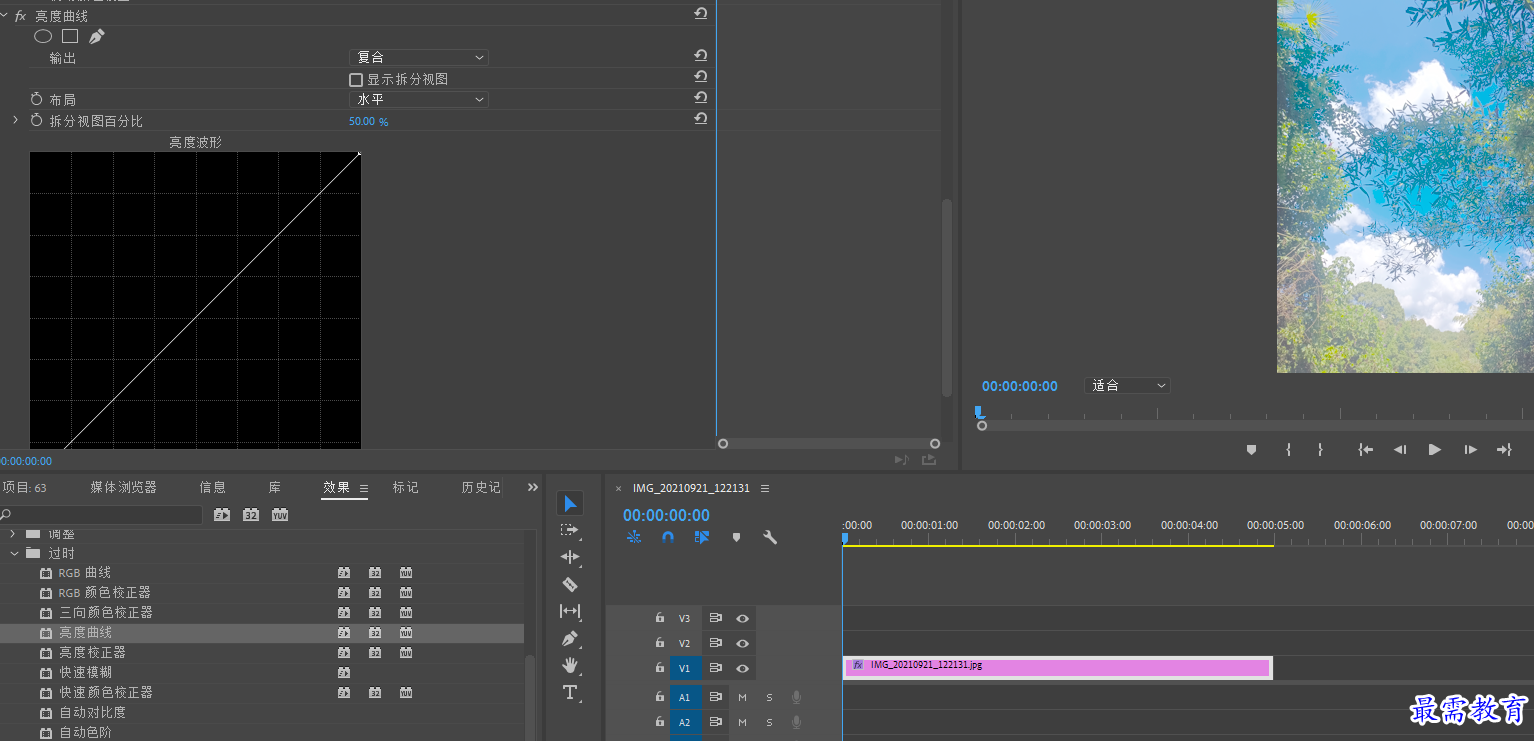Show hidden panel tabs via overflow arrows

[532, 487]
